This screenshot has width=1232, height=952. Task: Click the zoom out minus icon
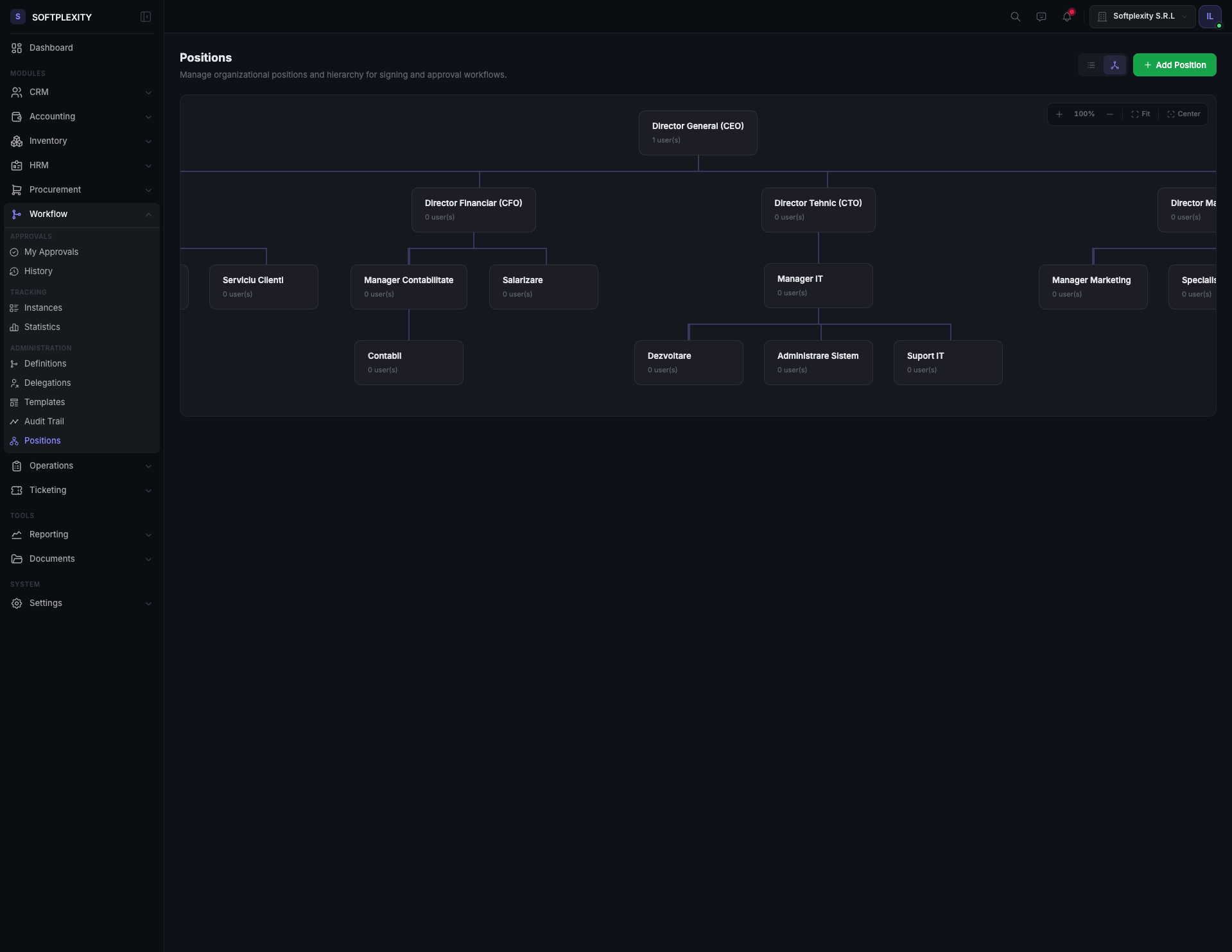(x=1111, y=114)
